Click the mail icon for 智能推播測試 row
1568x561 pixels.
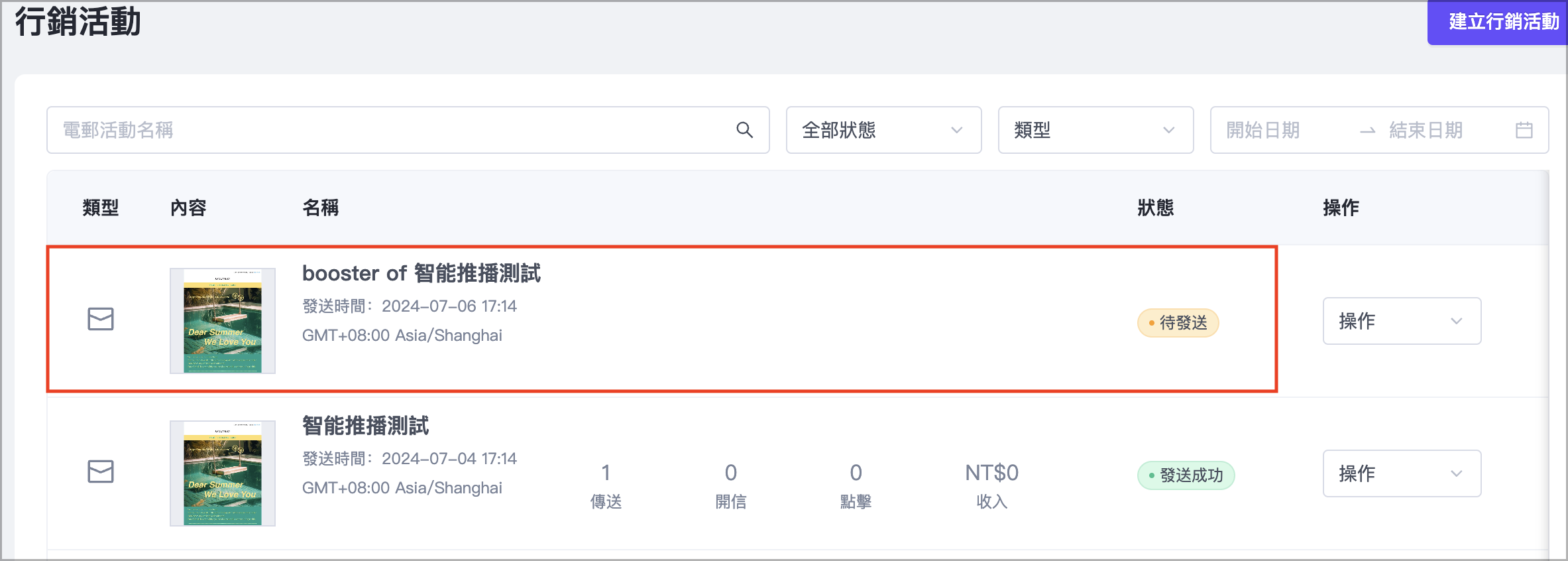click(x=101, y=471)
